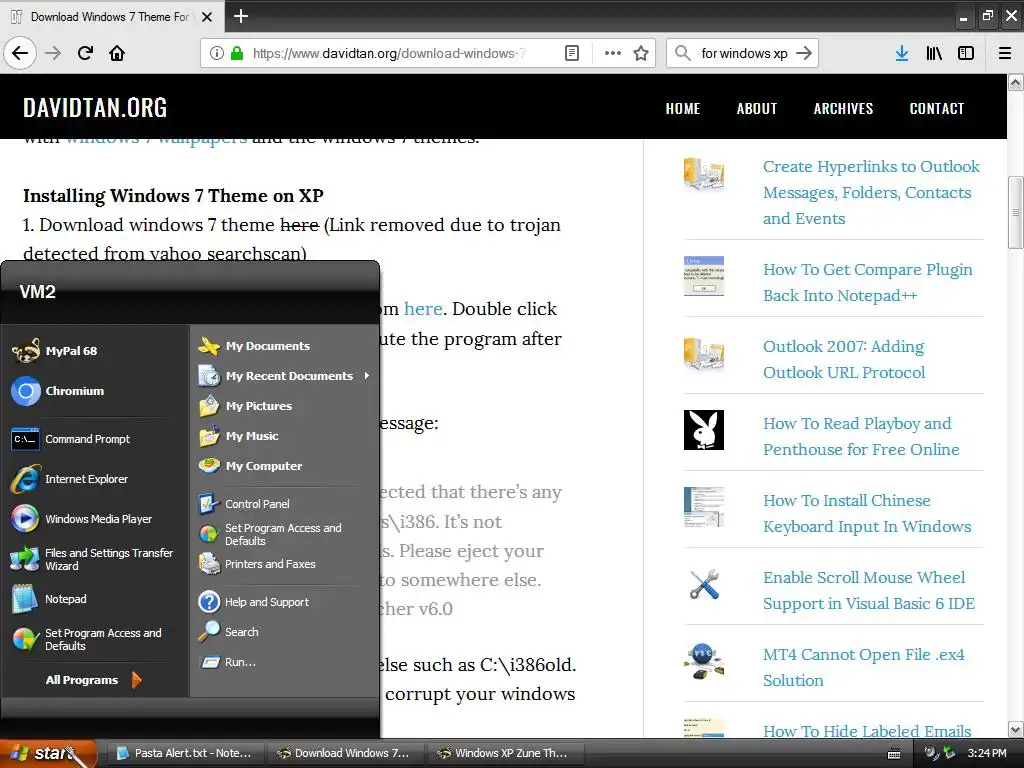1024x768 pixels.
Task: Open Control Panel from Start menu
Action: point(284,504)
